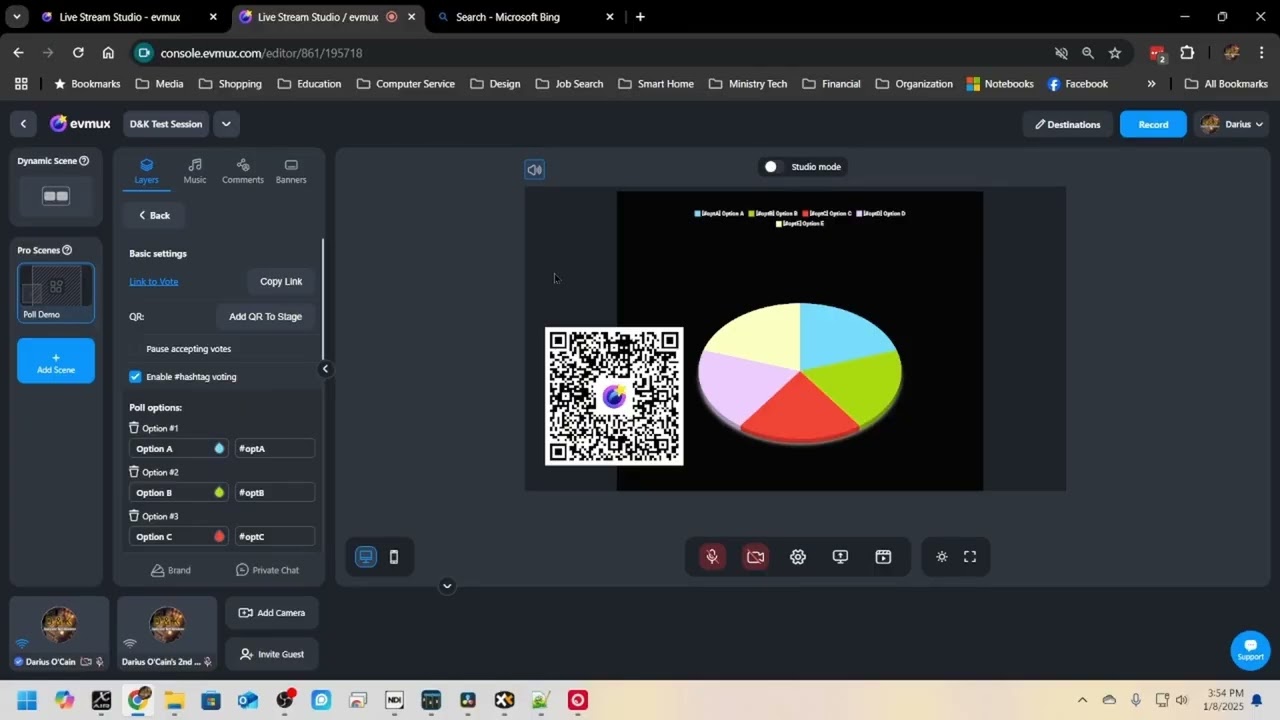Show hidden system tray icons

(x=1082, y=700)
